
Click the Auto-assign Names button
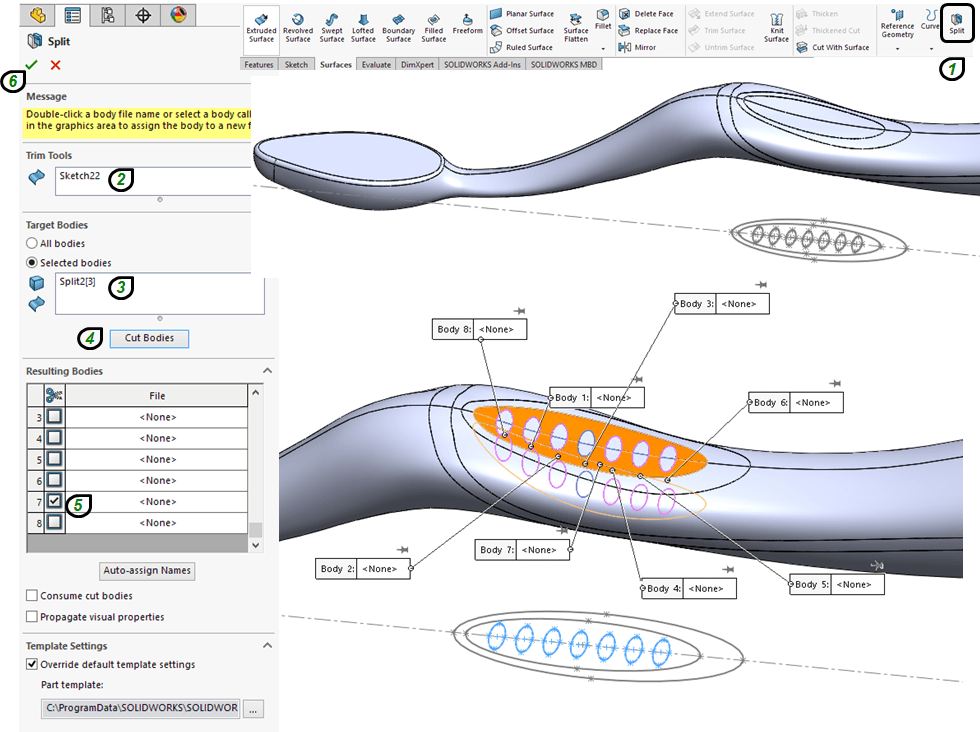148,571
